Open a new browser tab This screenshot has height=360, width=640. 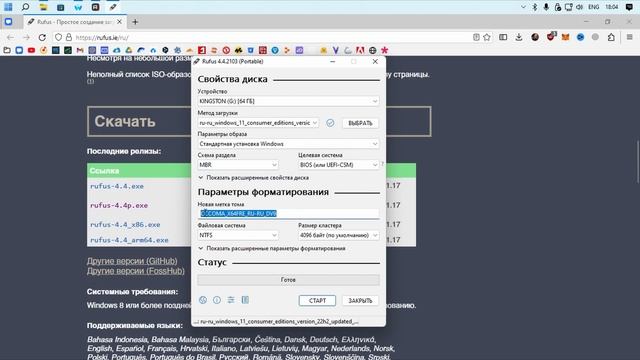click(135, 22)
